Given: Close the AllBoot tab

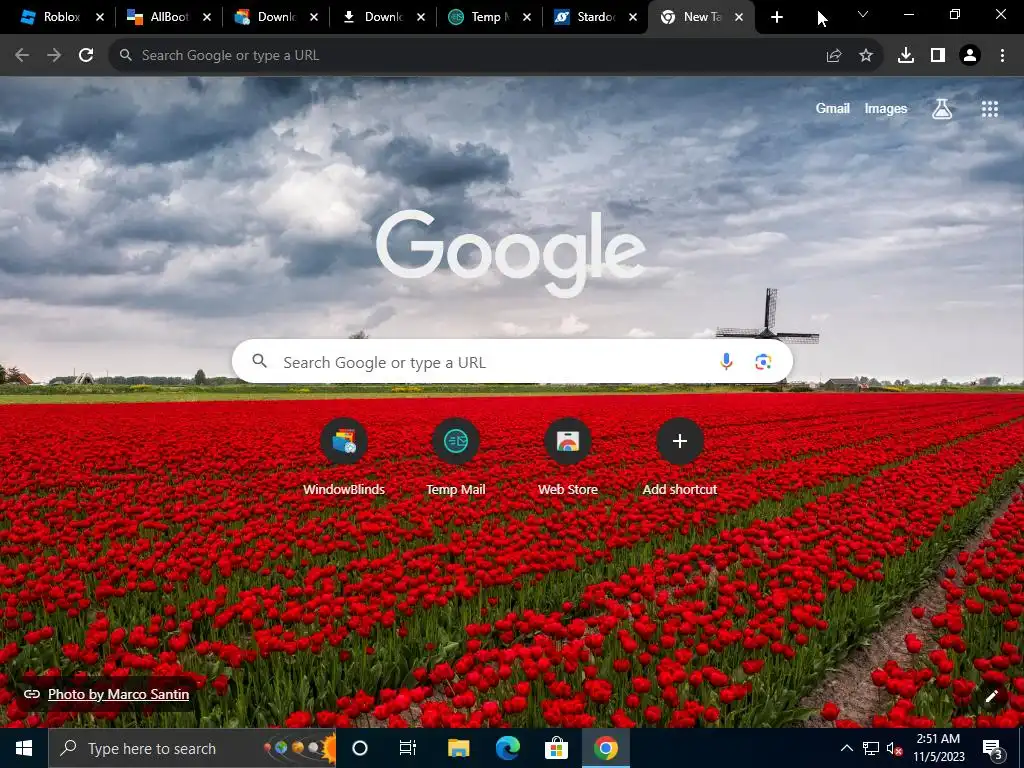Looking at the screenshot, I should click(207, 17).
